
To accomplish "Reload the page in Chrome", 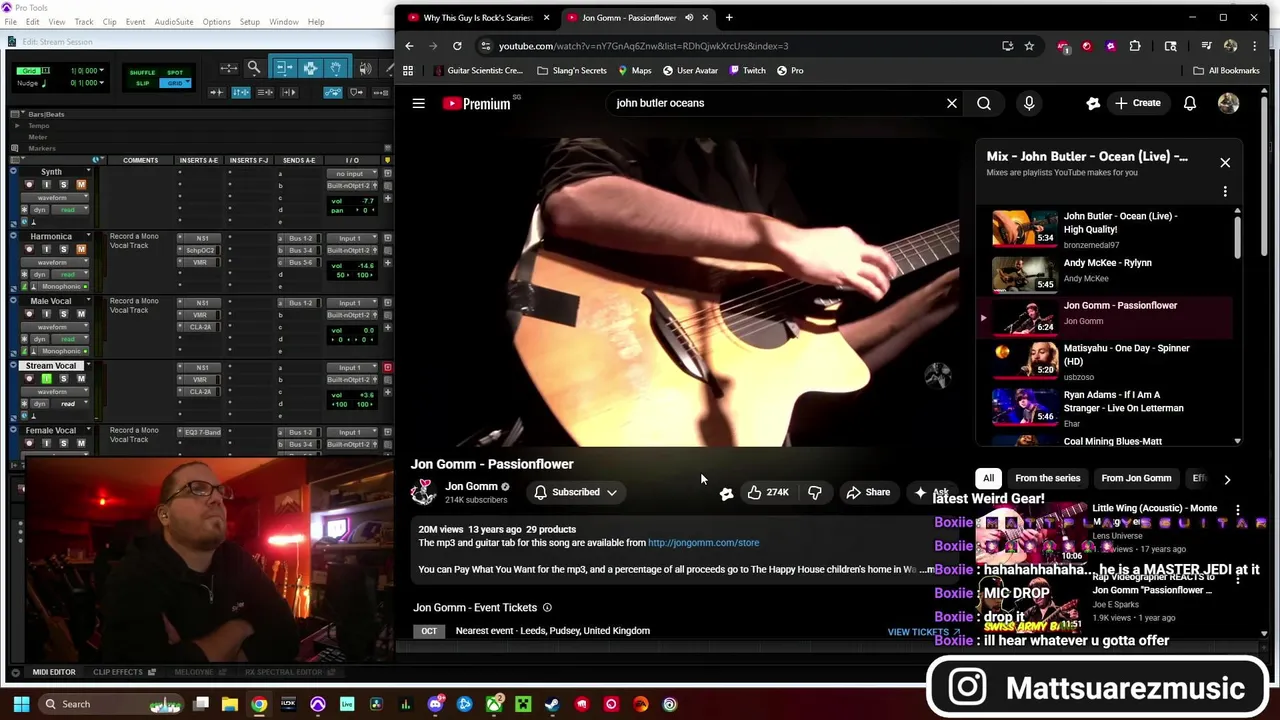I will click(457, 46).
